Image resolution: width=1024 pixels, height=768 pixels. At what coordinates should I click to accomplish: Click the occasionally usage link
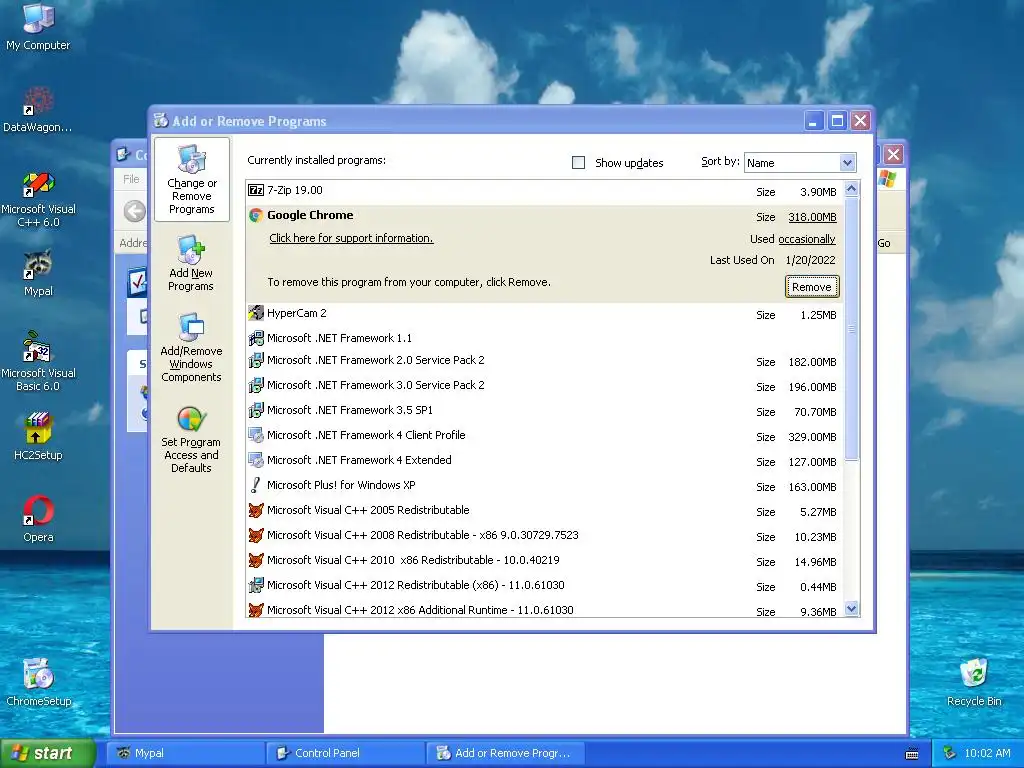point(807,239)
